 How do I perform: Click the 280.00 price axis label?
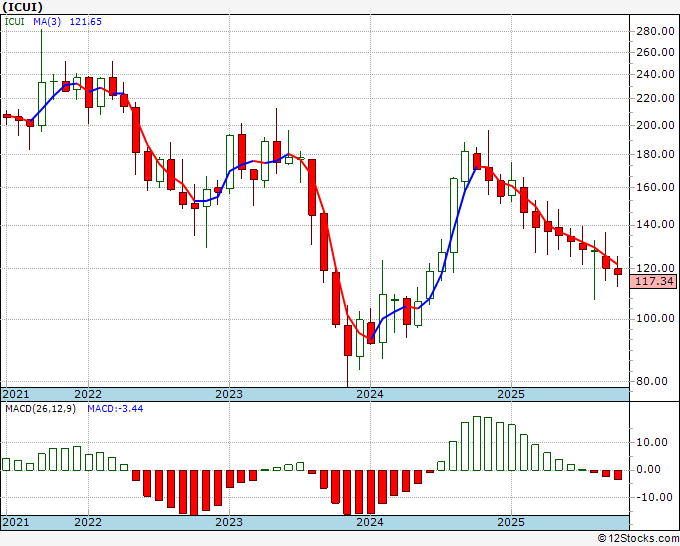point(655,31)
